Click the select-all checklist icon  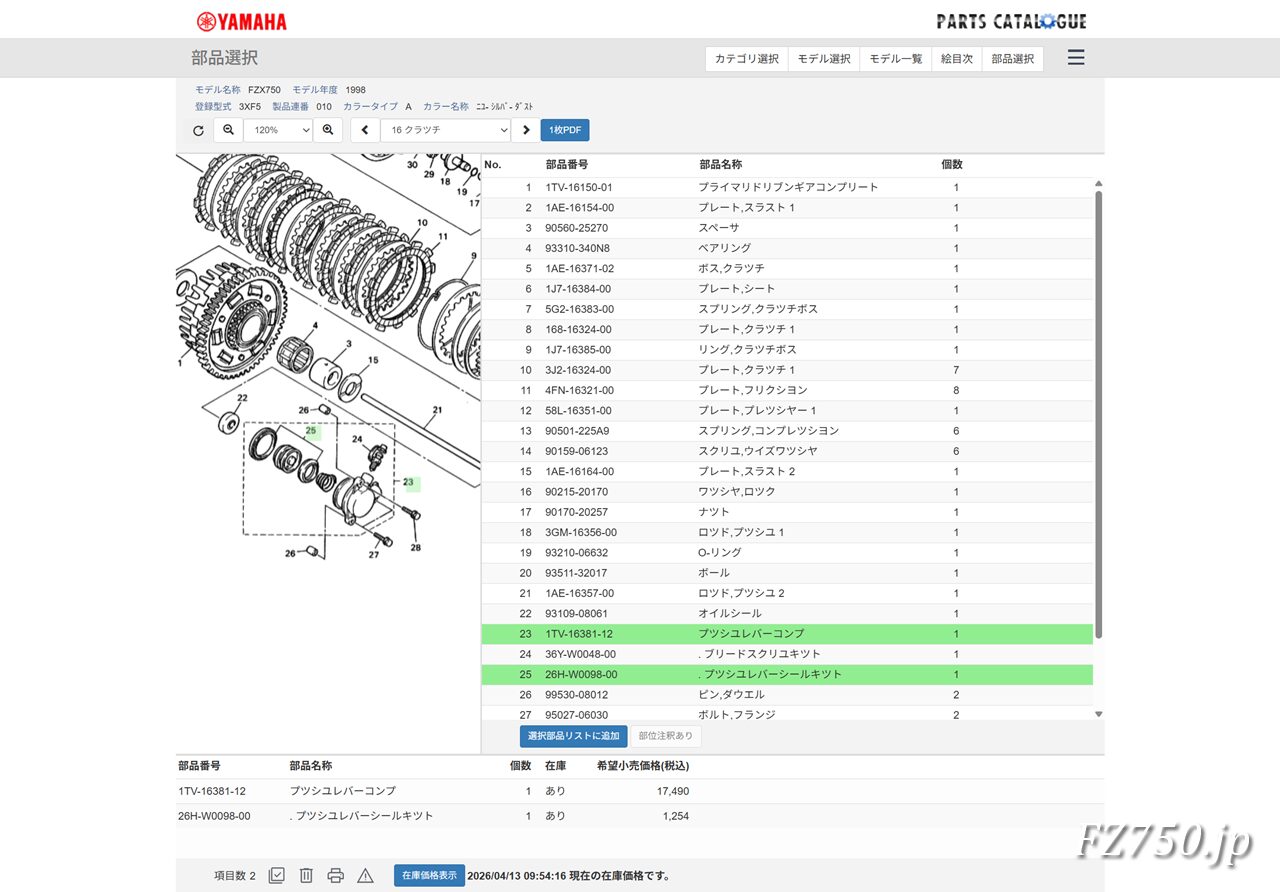tap(277, 875)
